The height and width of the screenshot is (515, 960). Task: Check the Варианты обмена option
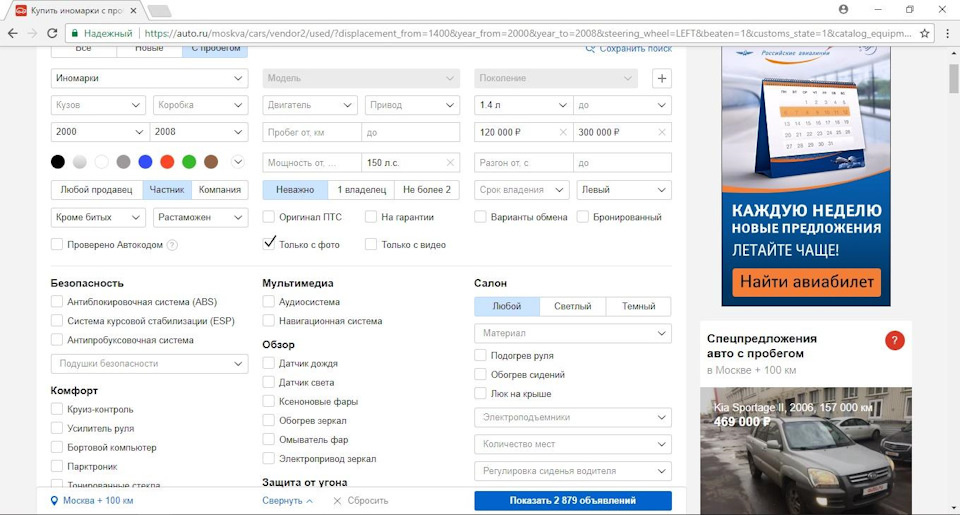[x=480, y=217]
